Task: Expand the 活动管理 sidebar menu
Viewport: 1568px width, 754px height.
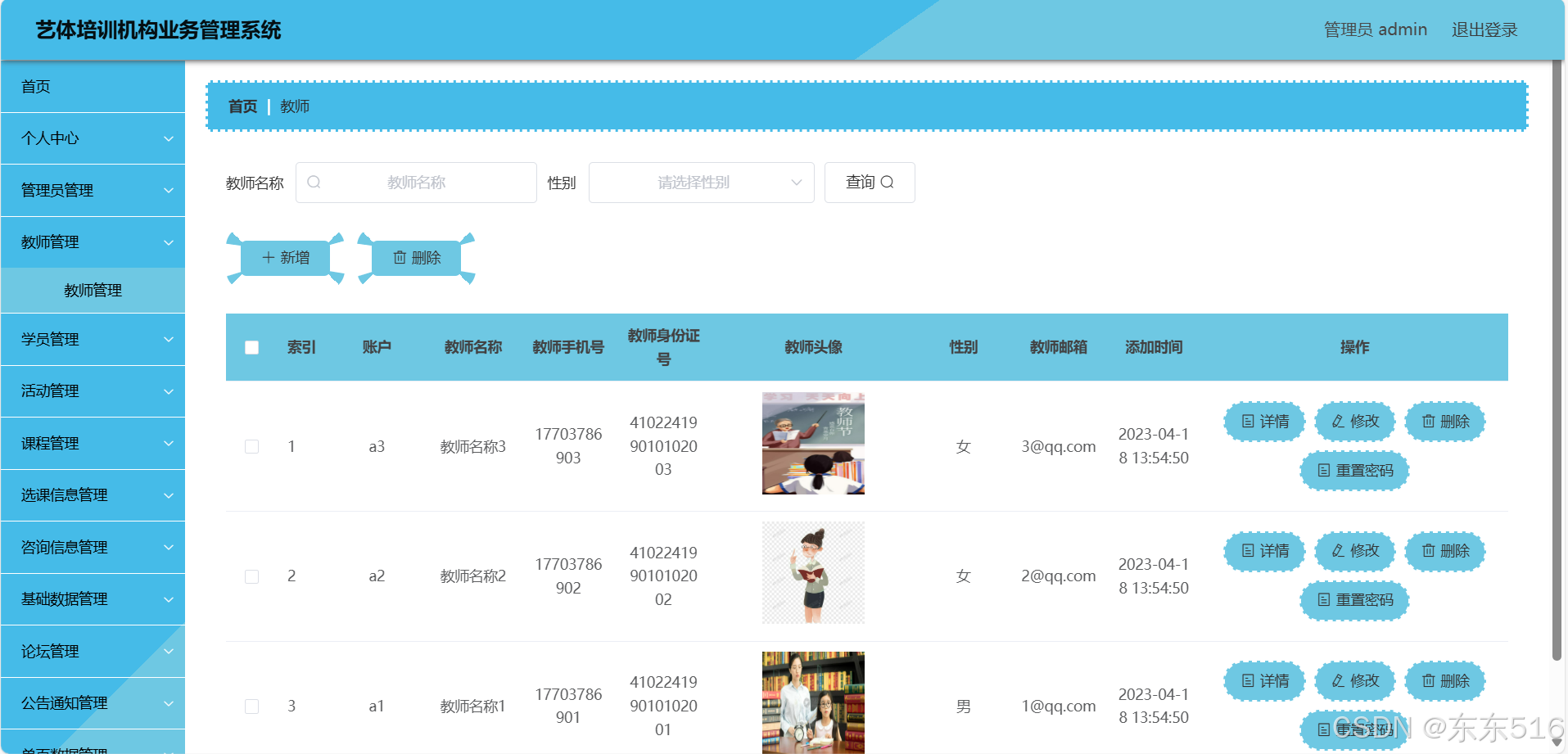Action: [93, 391]
